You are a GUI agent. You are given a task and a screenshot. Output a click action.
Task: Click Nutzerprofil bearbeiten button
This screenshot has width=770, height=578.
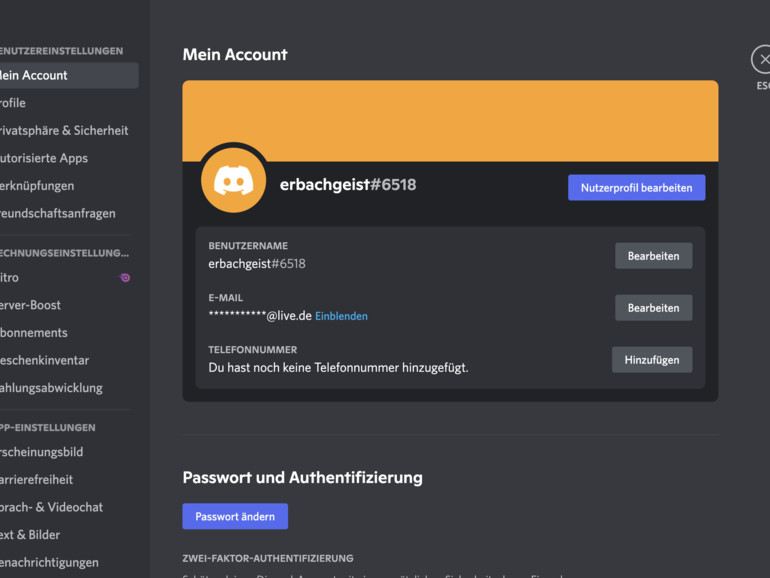pyautogui.click(x=636, y=188)
